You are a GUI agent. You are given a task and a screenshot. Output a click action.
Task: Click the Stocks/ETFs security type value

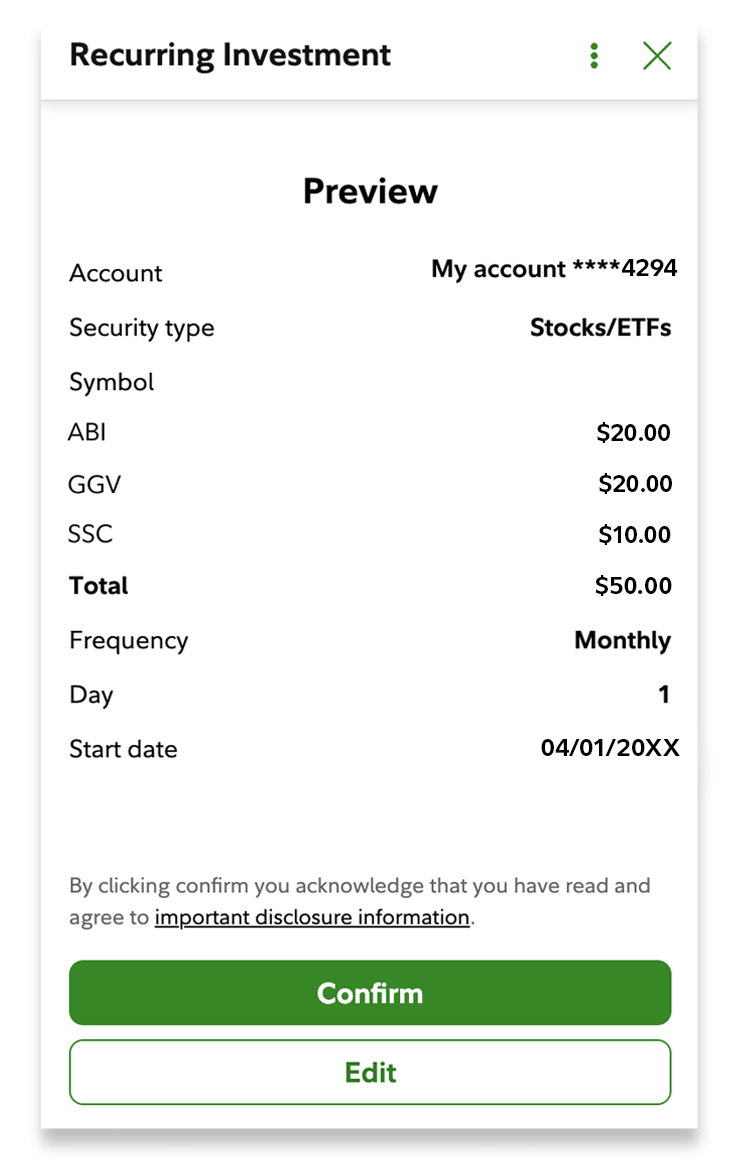600,328
